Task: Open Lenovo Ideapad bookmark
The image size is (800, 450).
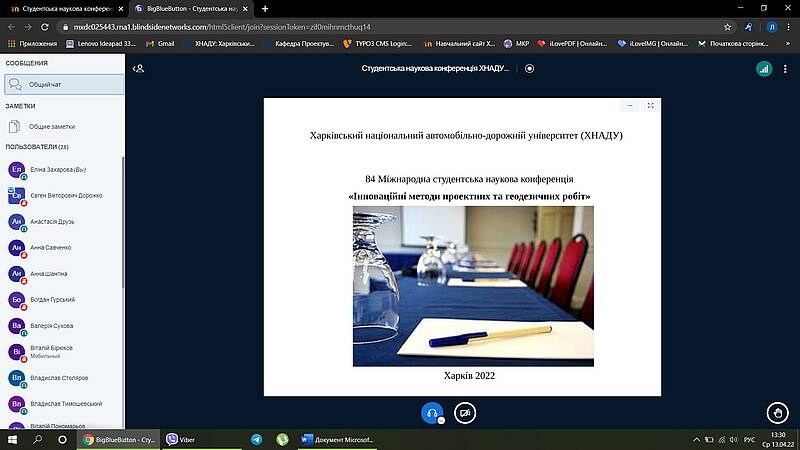Action: tap(101, 44)
